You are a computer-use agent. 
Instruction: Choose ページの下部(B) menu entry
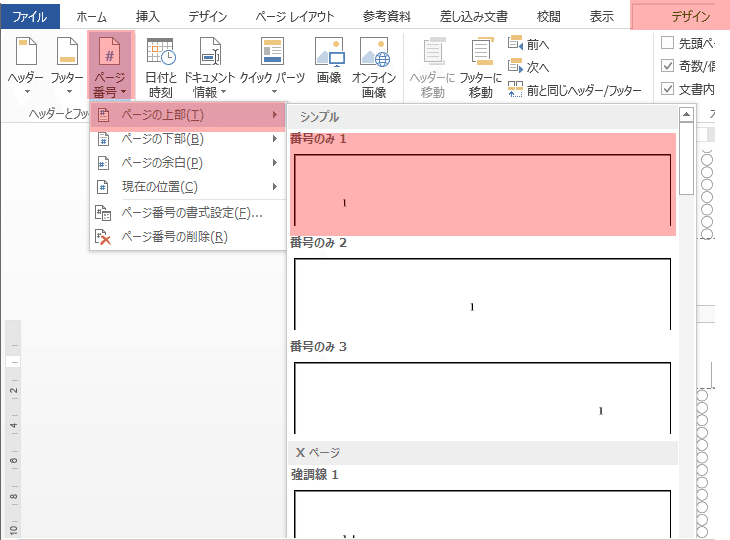pos(187,139)
